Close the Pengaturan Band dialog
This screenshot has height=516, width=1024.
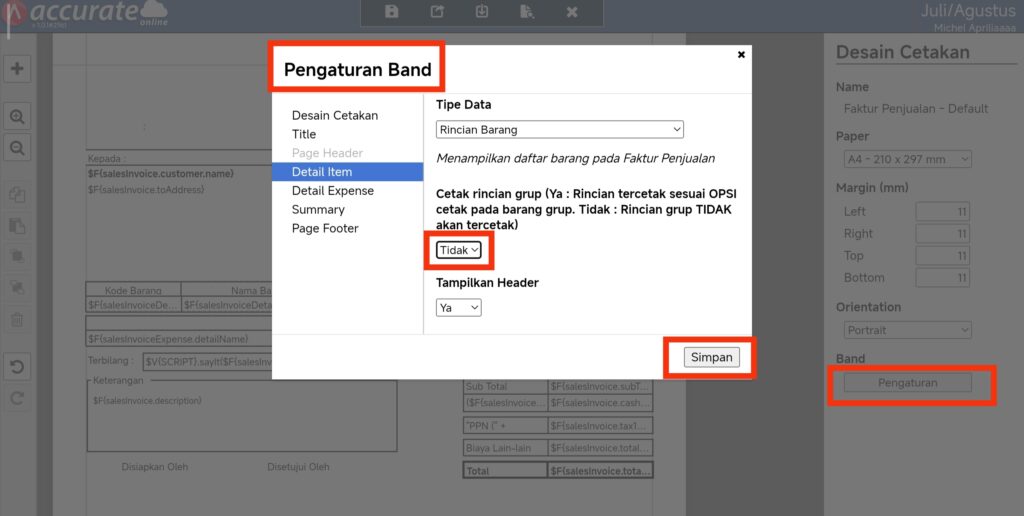click(x=741, y=55)
